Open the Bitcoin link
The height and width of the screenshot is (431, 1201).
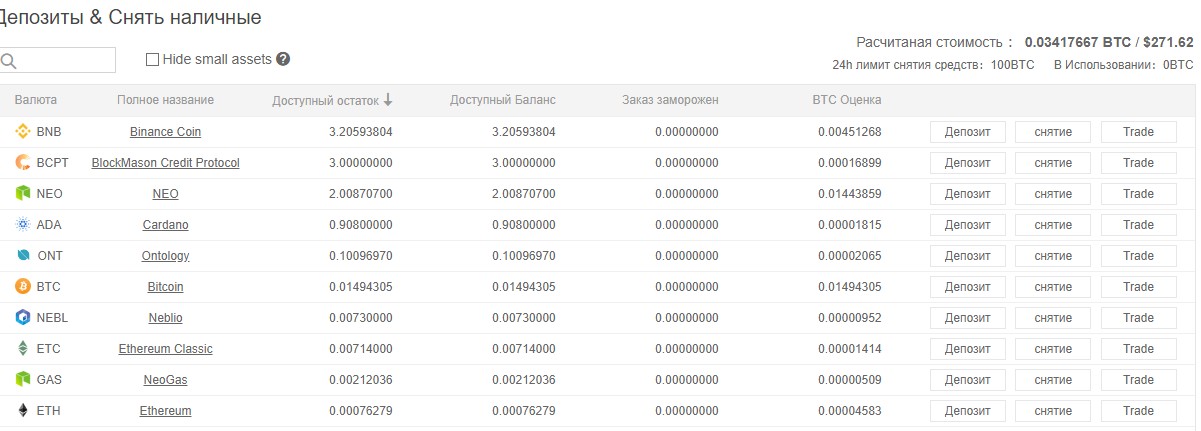(166, 287)
